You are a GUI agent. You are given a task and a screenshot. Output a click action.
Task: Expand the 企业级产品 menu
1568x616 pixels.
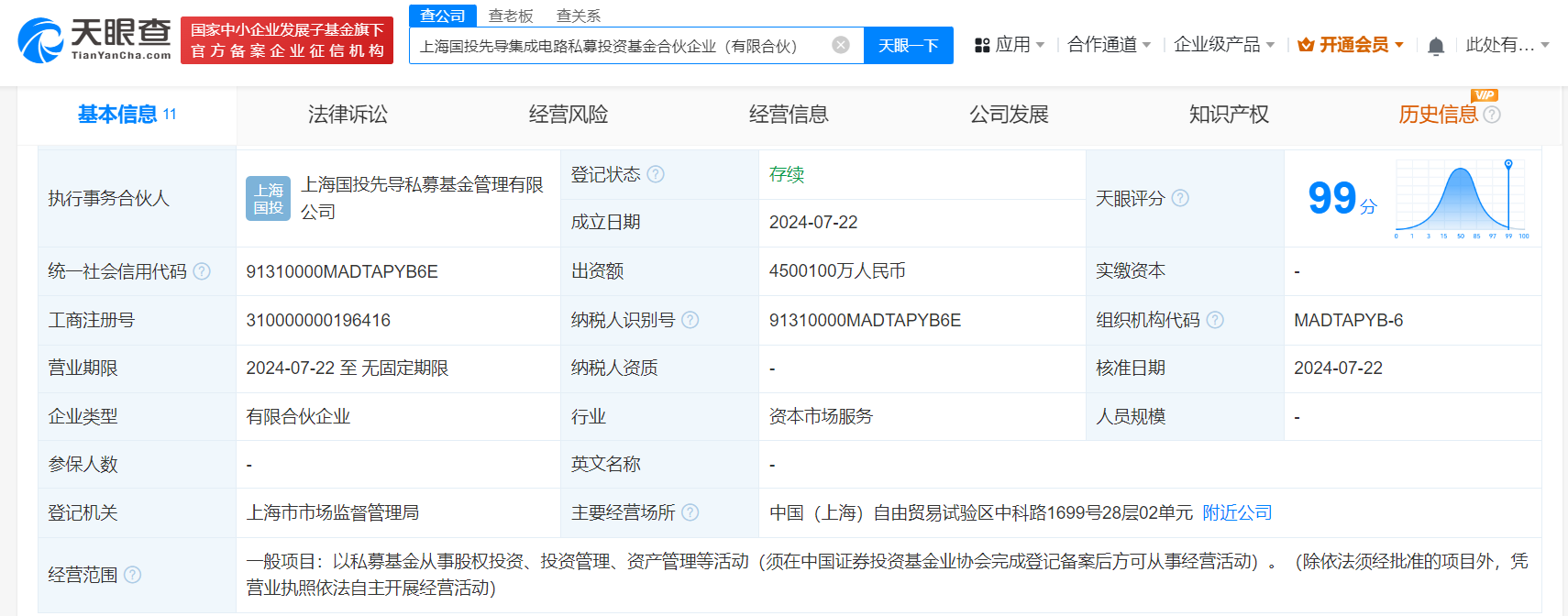click(x=1224, y=45)
